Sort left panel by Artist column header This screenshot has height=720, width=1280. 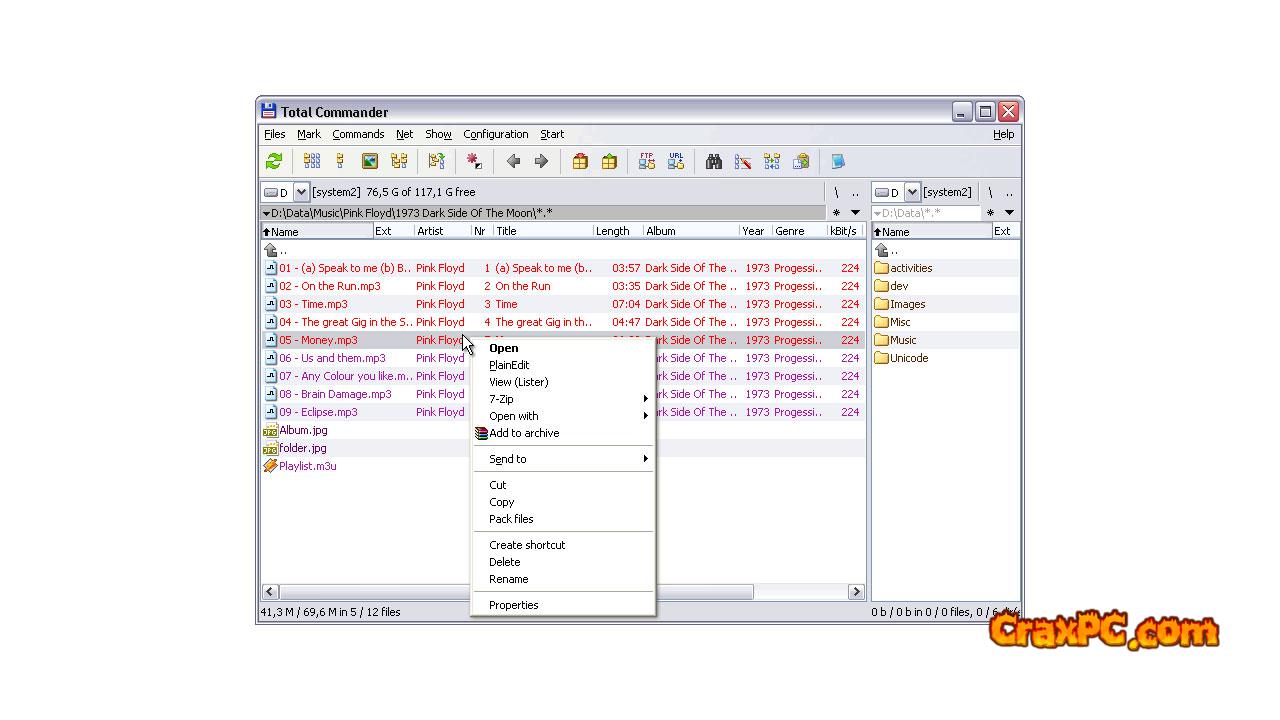(431, 231)
